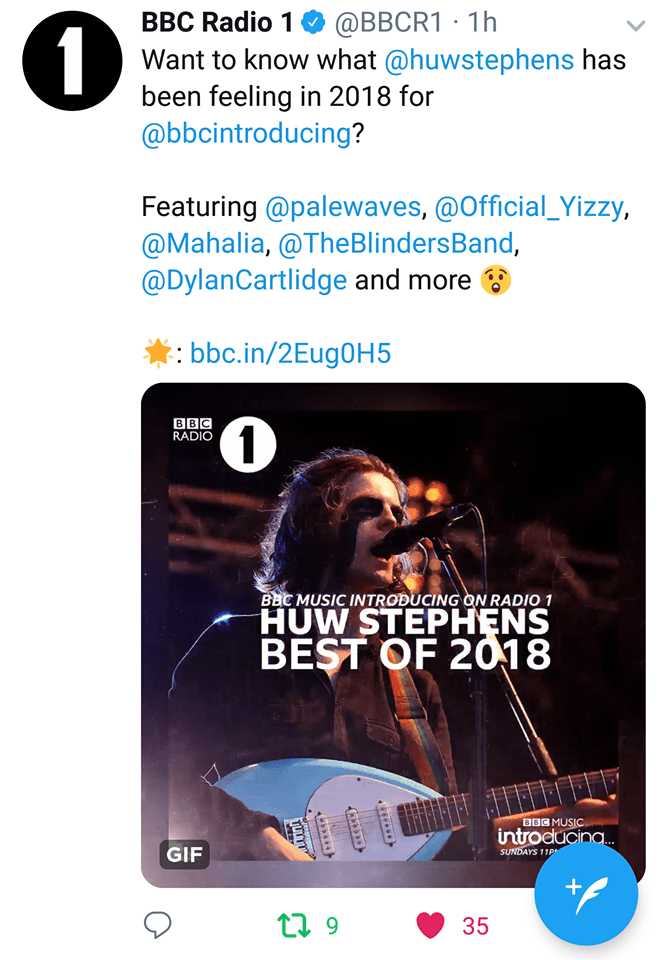Open the bbc.in/2Eug0H5 link
Viewport: 668px width, 960px height.
coord(290,352)
